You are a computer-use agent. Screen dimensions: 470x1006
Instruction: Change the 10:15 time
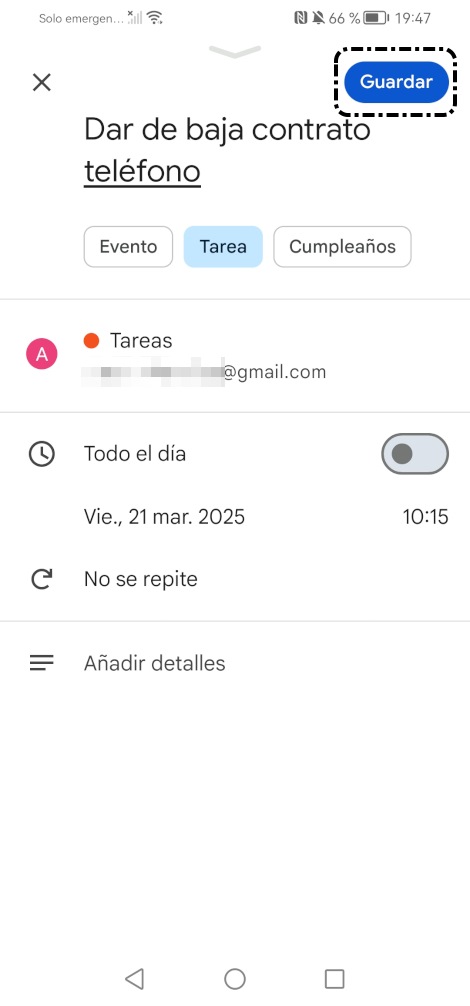click(425, 516)
